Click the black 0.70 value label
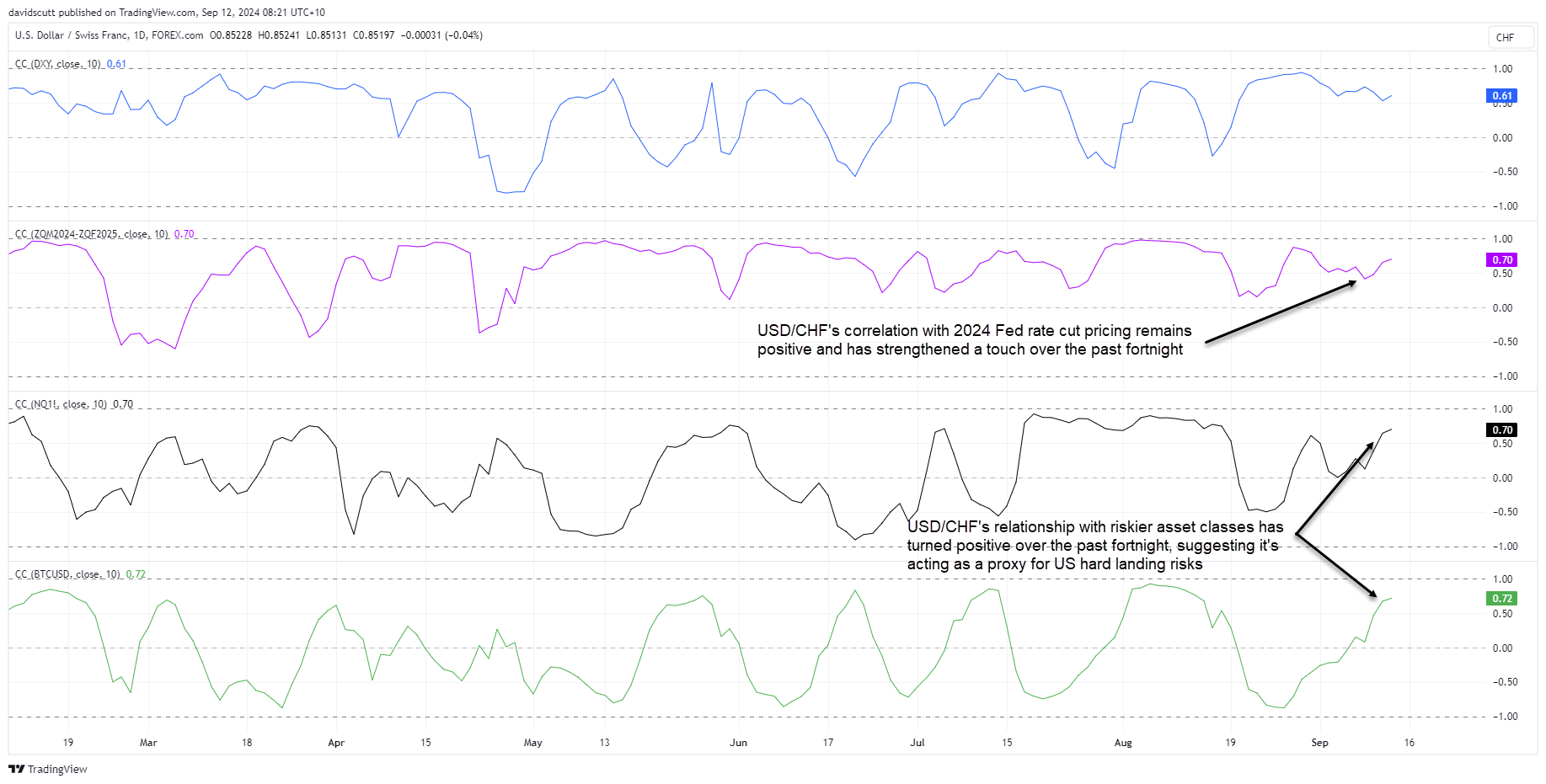 click(1502, 429)
